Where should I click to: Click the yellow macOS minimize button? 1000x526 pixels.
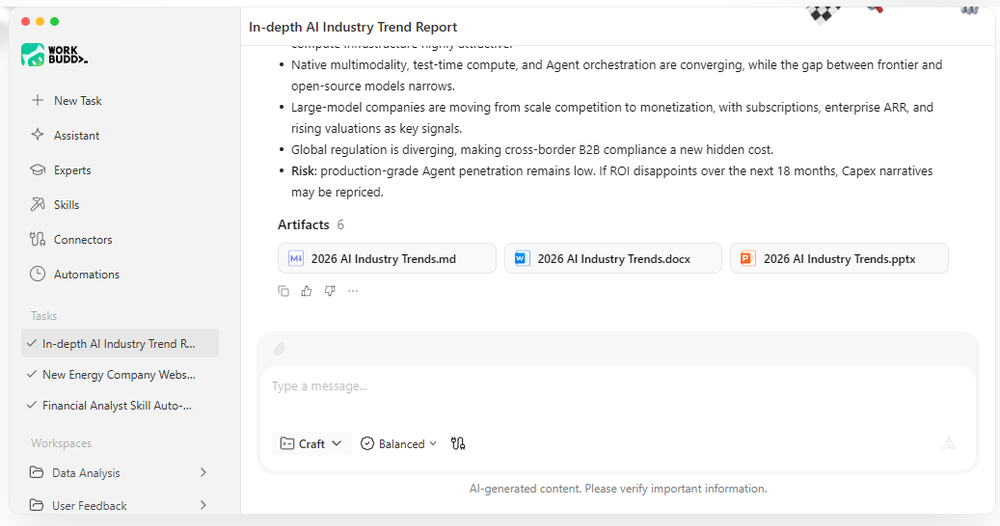coord(40,22)
